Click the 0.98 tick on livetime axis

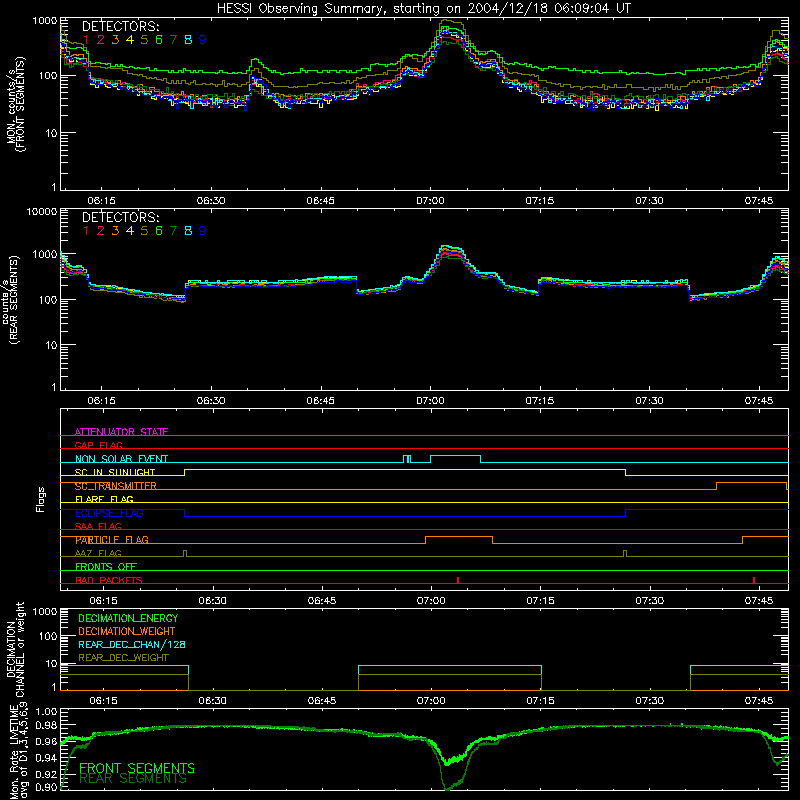click(x=46, y=725)
